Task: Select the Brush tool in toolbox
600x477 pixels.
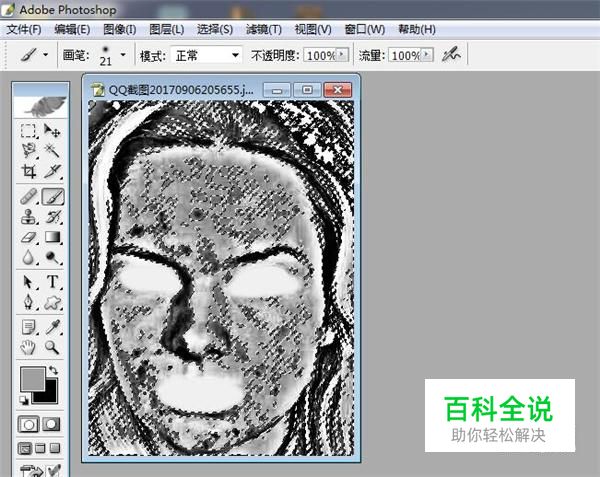Action: 53,197
